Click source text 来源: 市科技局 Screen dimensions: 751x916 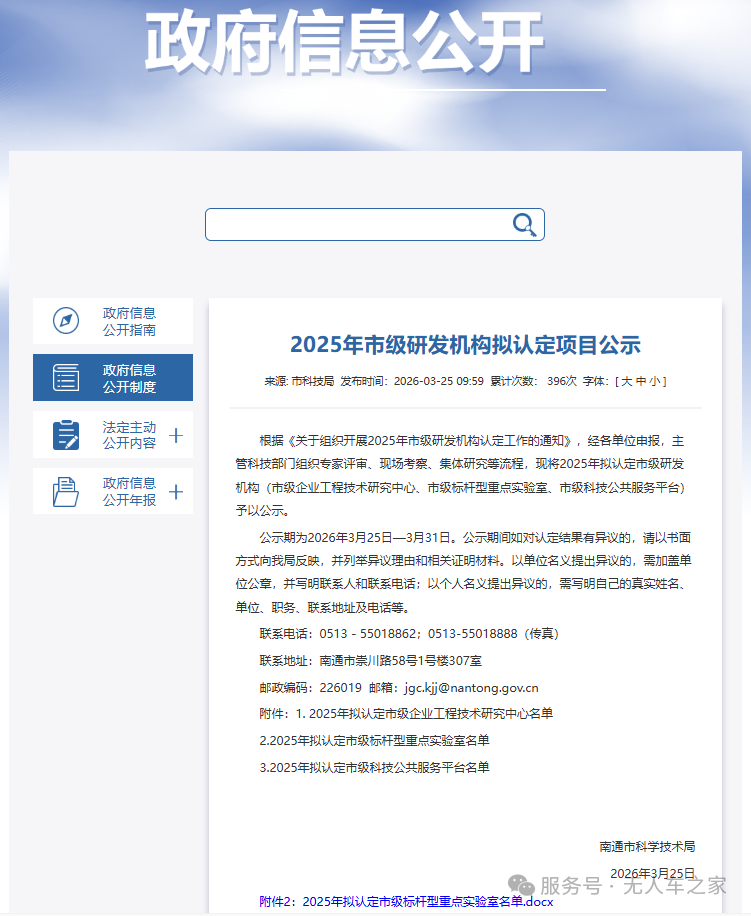tap(299, 381)
